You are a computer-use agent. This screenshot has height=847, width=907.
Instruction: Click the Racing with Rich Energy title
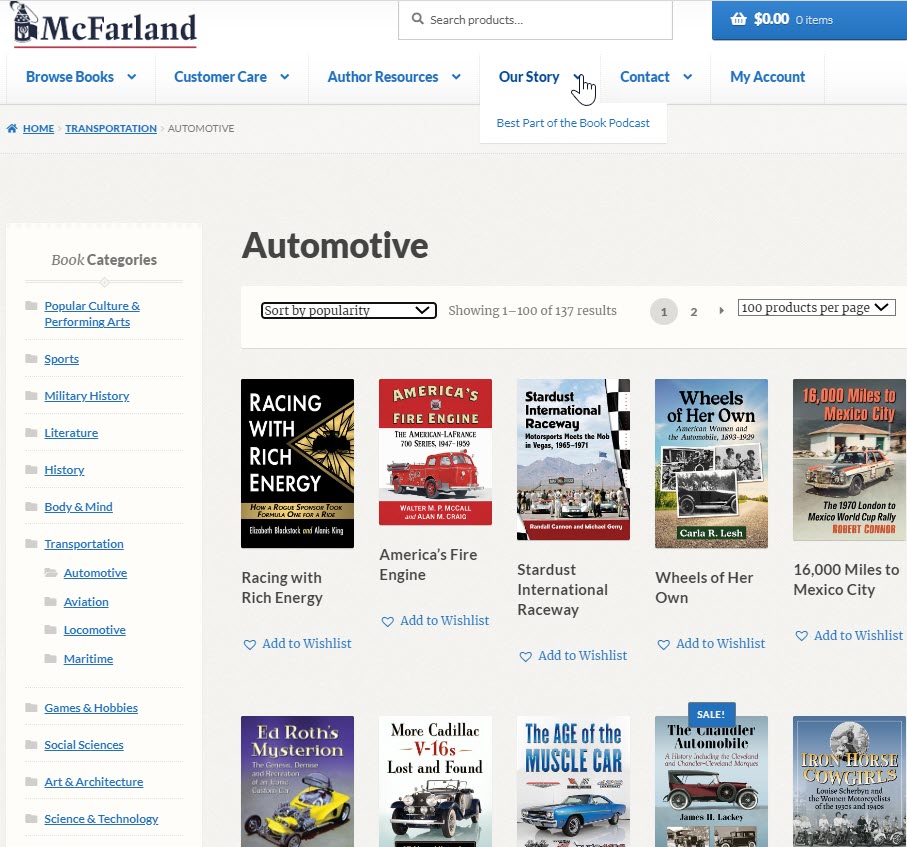click(282, 588)
